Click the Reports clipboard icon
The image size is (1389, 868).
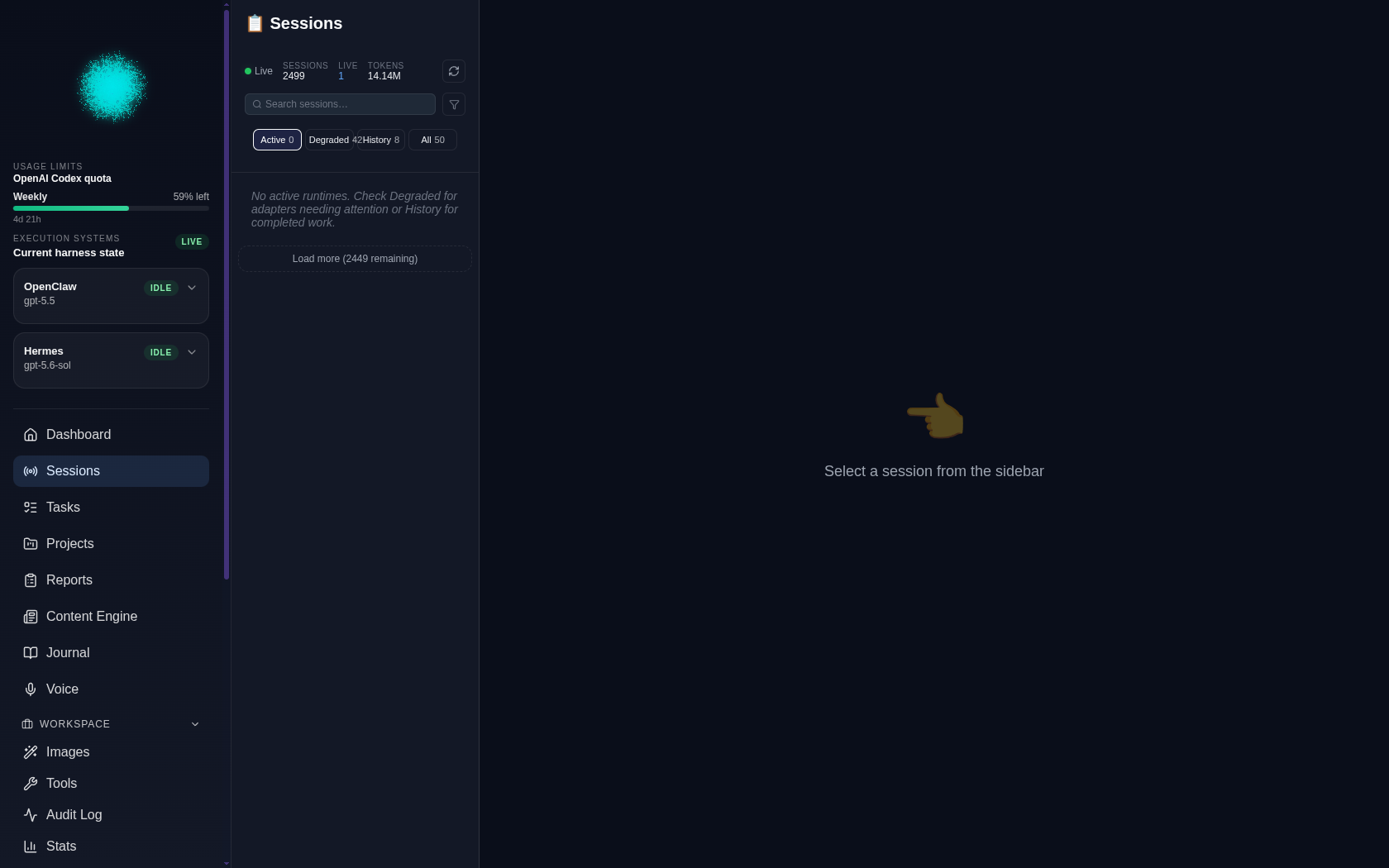[x=31, y=580]
